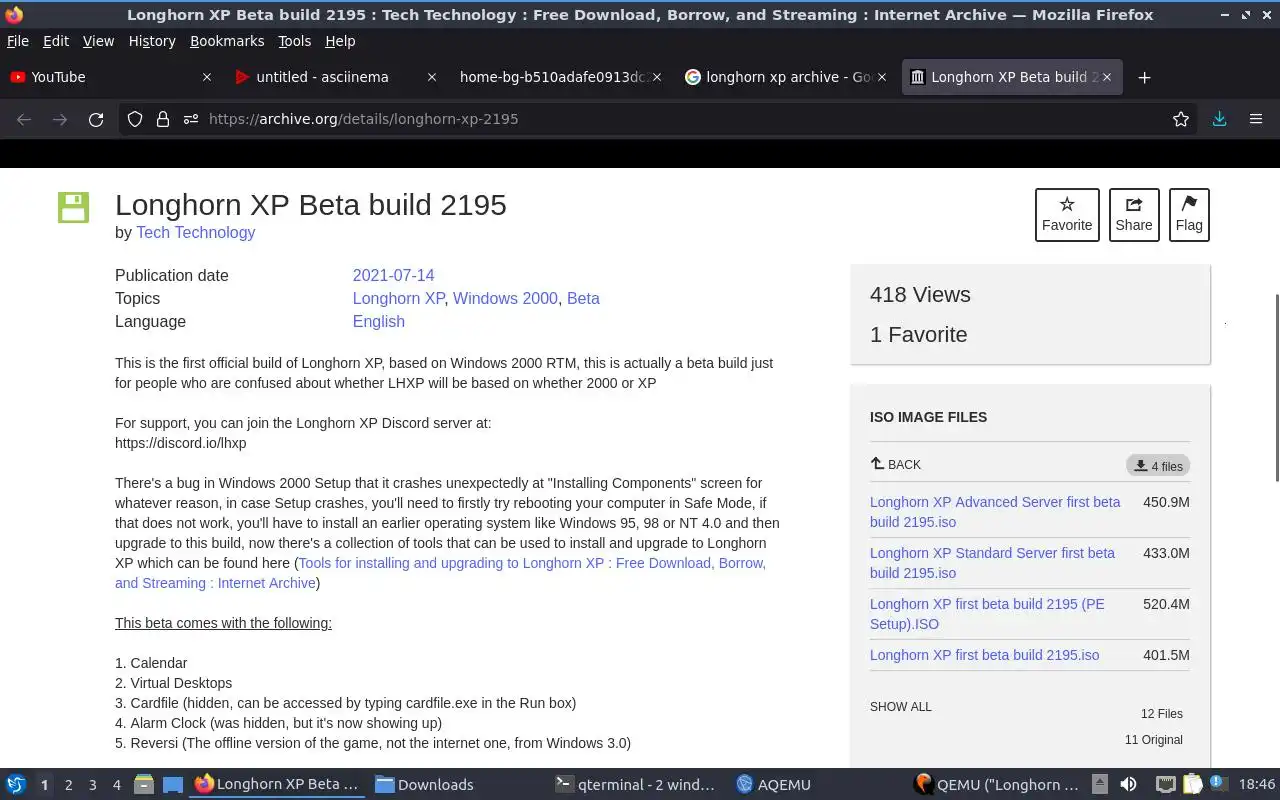Open the Windows 2000 topic link
Viewport: 1280px width, 800px height.
tap(505, 298)
